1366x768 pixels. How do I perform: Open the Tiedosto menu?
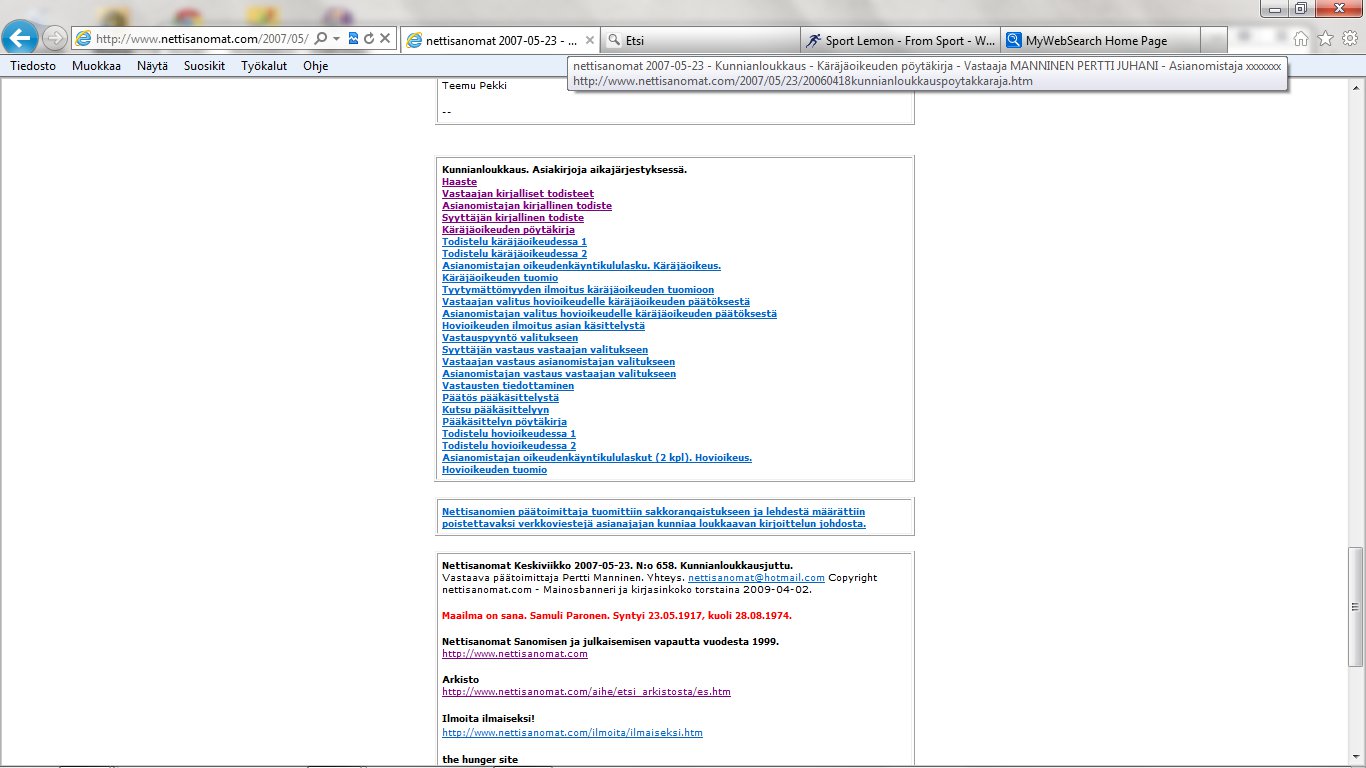click(x=33, y=66)
